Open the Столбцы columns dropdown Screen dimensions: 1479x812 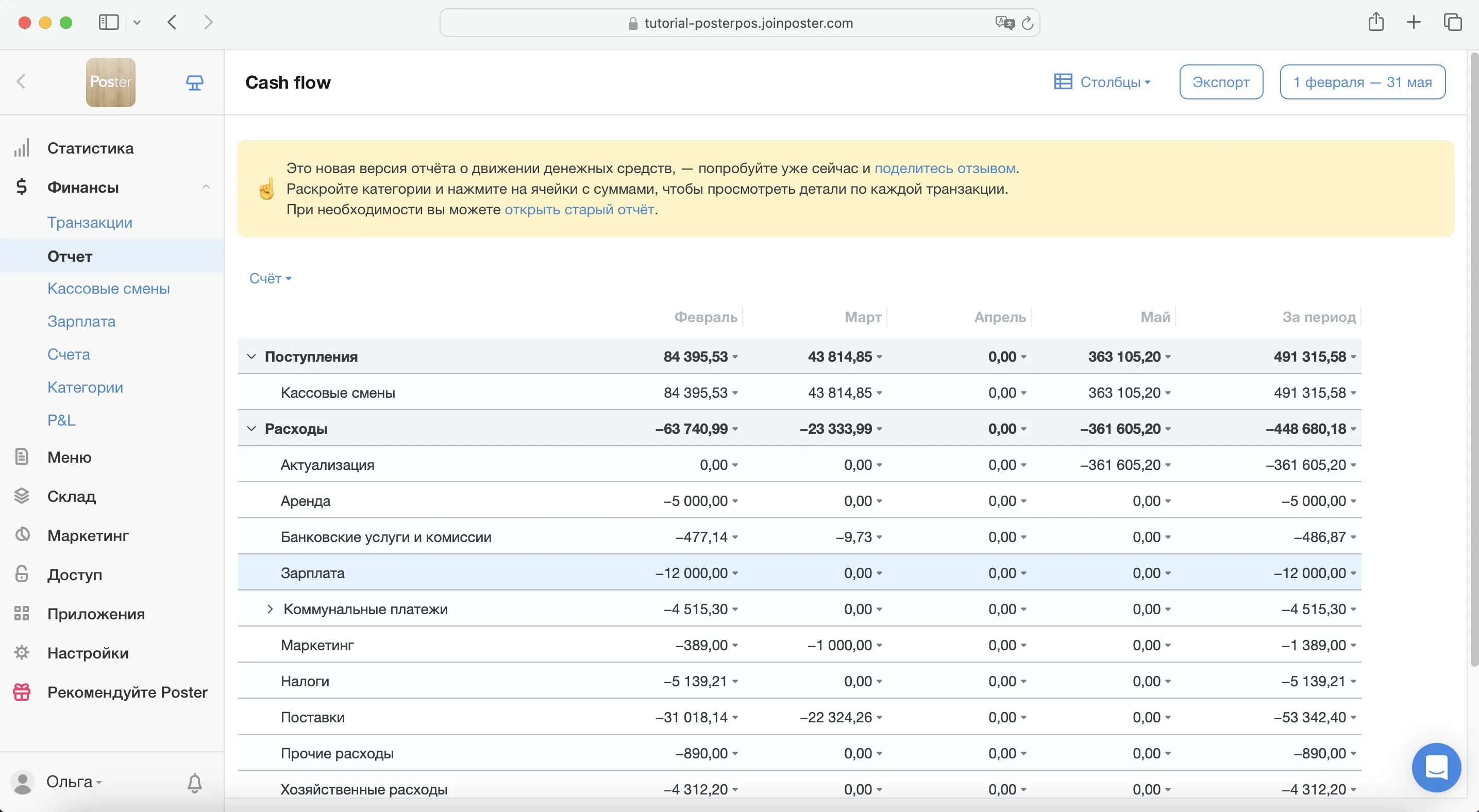pos(1102,82)
